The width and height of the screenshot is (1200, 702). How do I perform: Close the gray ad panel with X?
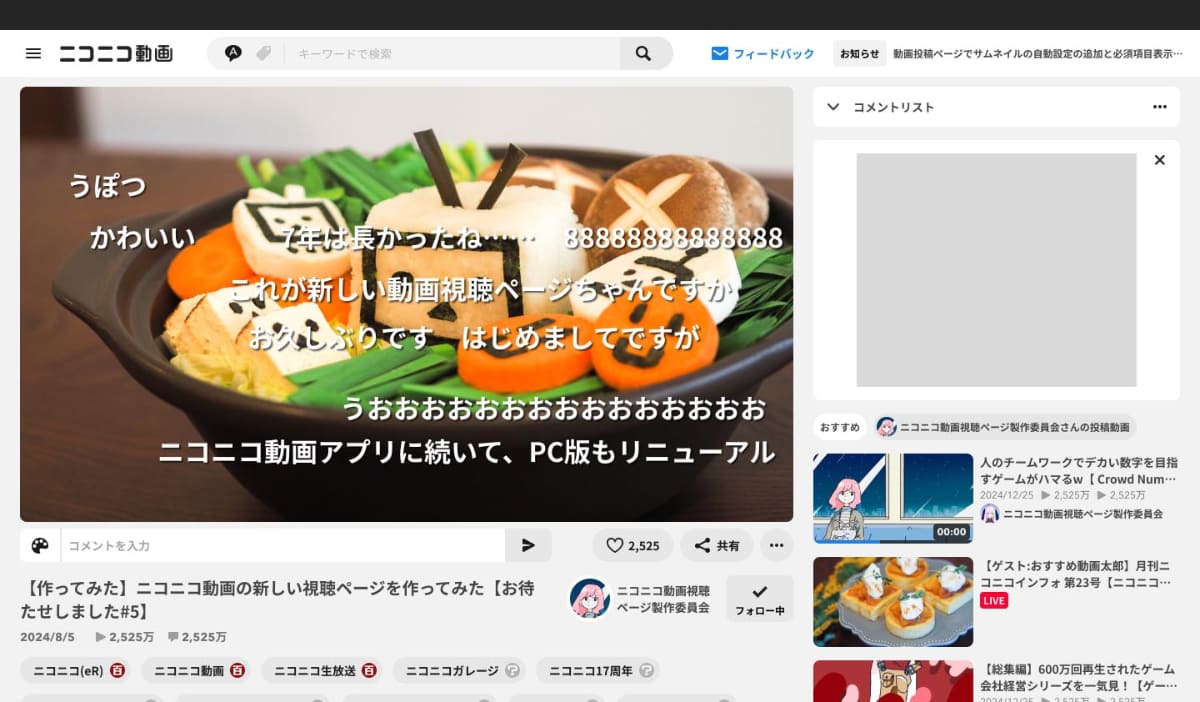(1159, 160)
